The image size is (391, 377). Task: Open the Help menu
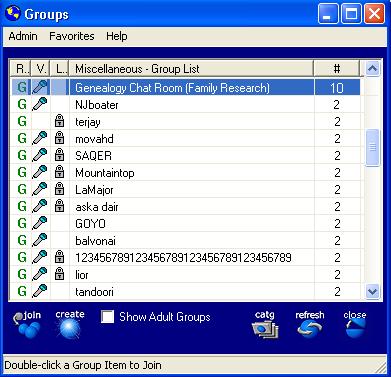pos(117,36)
